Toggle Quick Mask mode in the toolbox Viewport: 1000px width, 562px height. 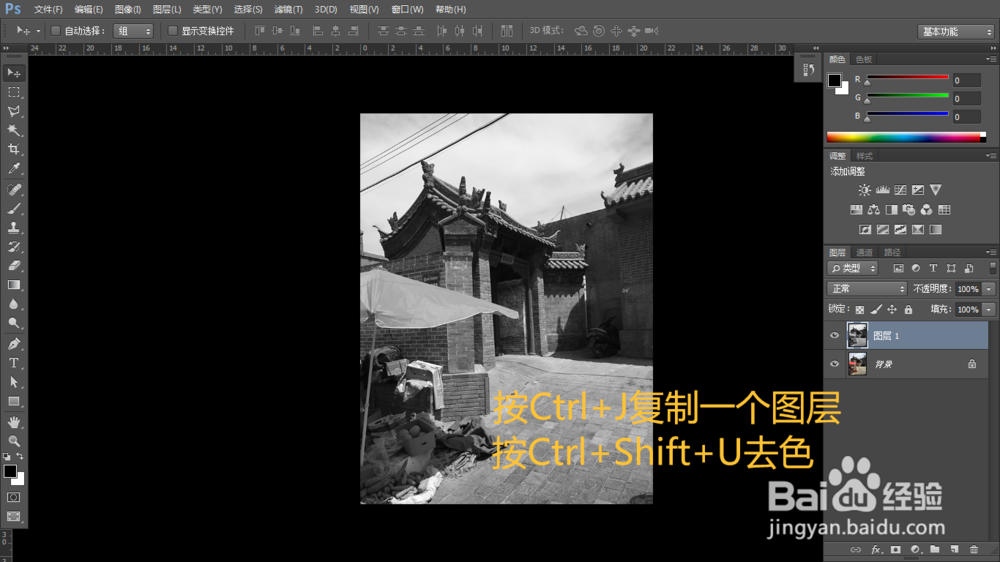point(13,497)
